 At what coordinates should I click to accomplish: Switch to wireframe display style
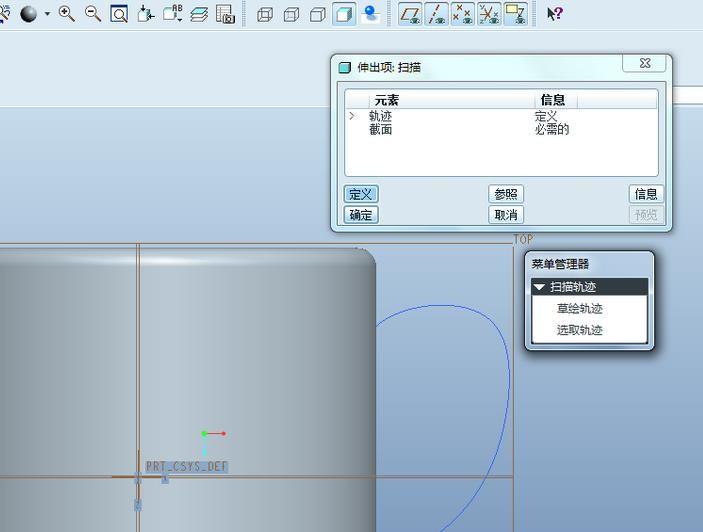point(265,14)
